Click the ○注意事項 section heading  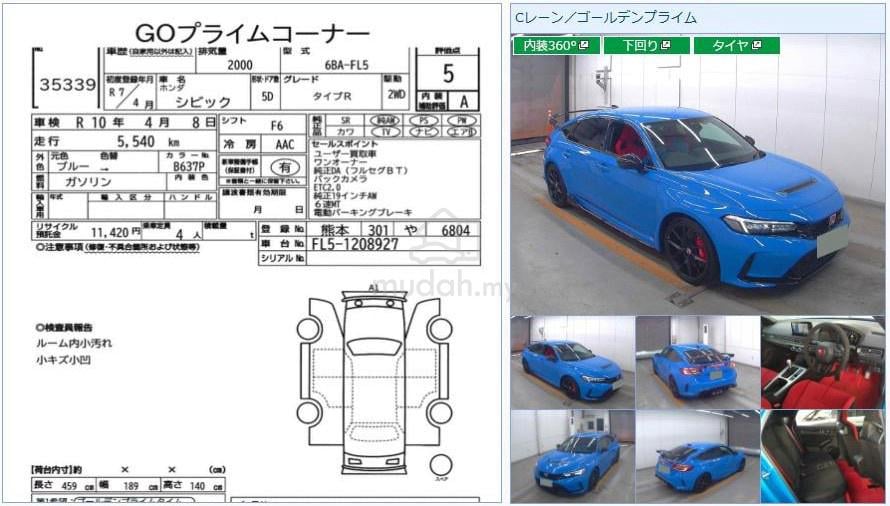click(x=117, y=248)
